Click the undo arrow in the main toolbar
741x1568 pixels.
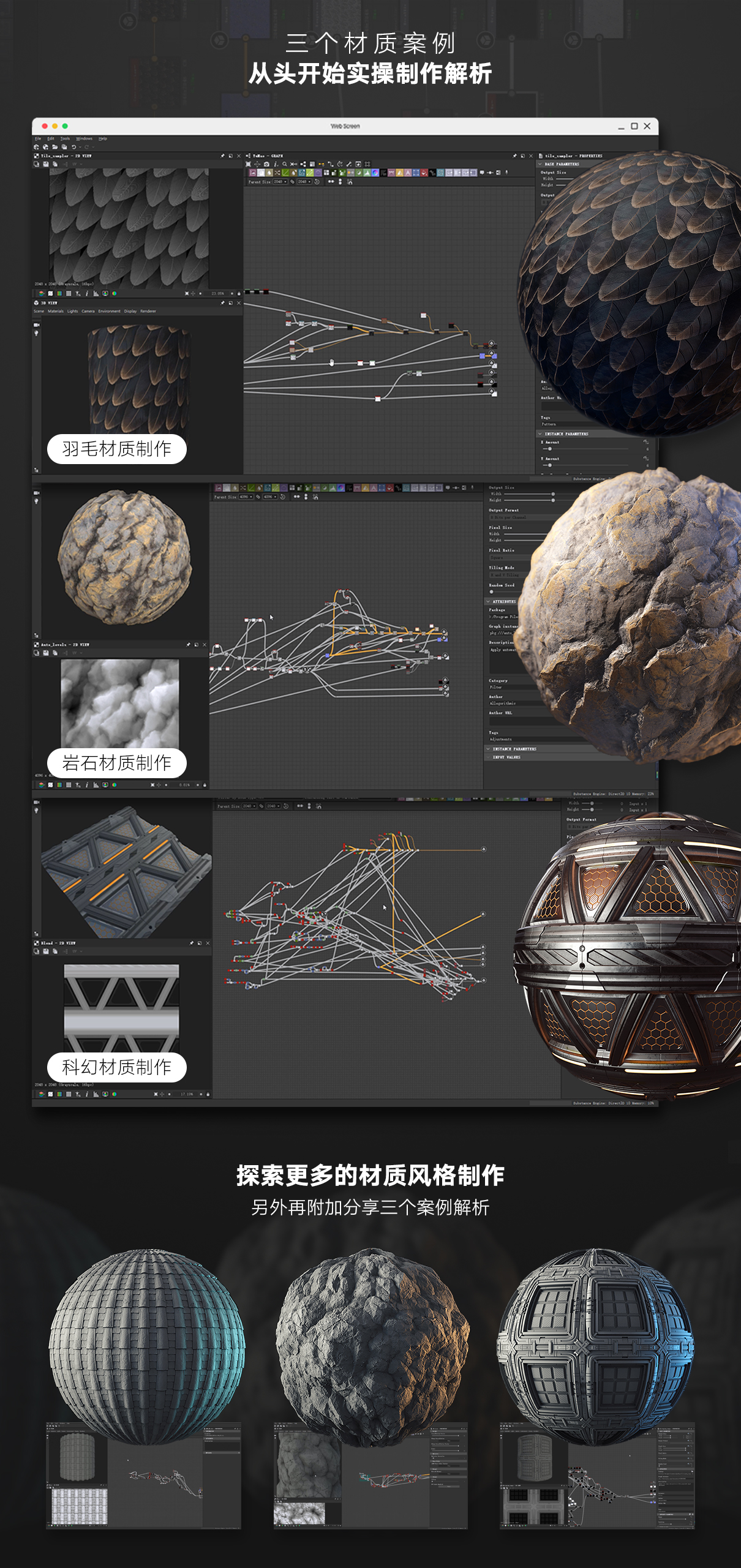coord(74,147)
